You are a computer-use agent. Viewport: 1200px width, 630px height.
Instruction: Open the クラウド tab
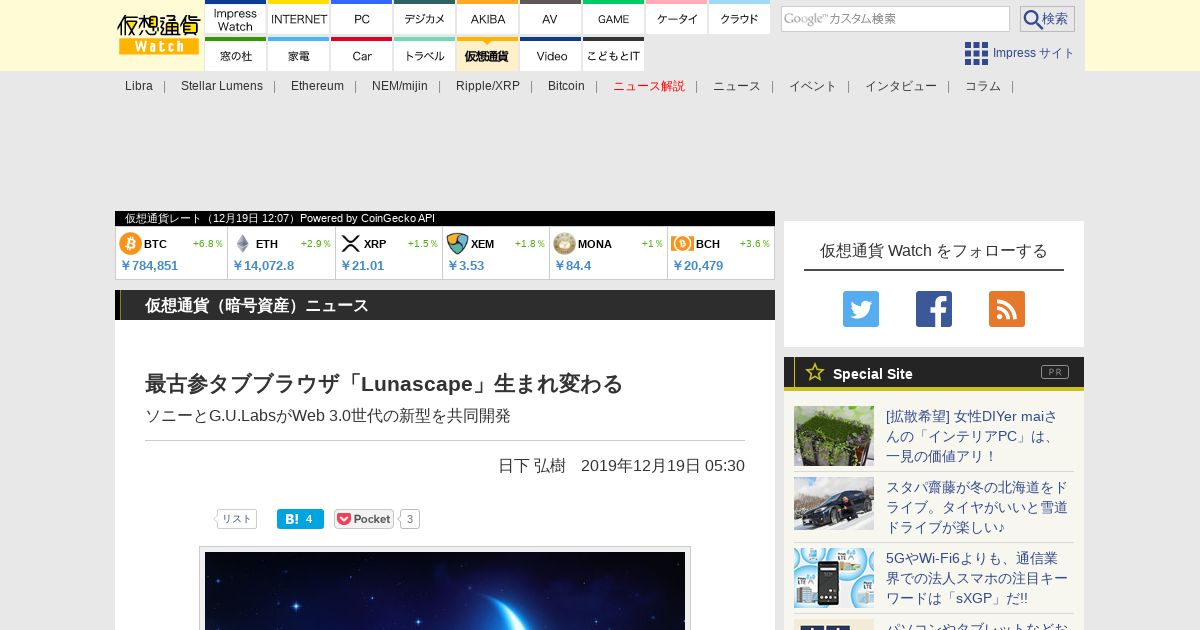pos(739,19)
